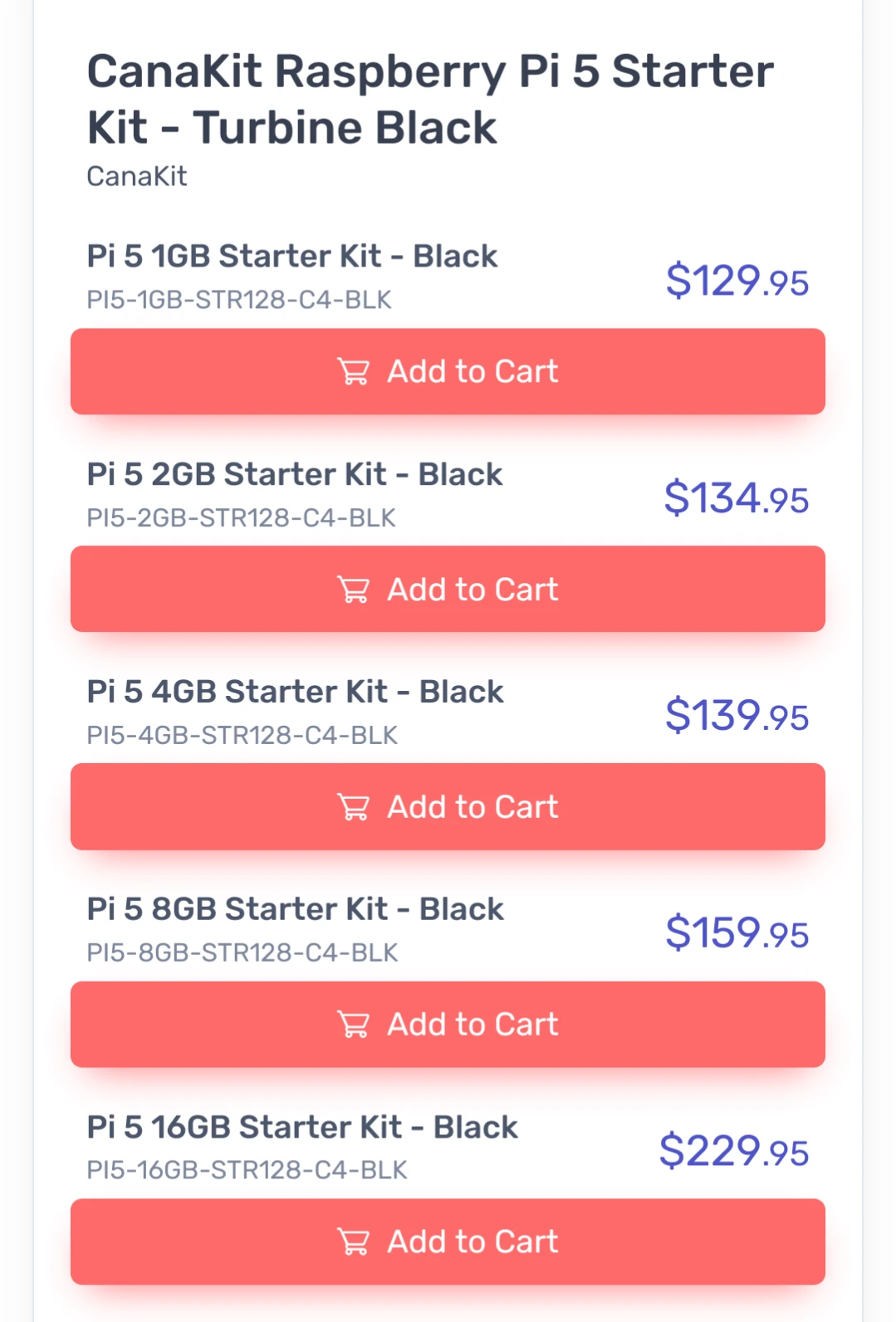The image size is (896, 1322).
Task: Click Pi 5 4GB Starter Kit name
Action: click(x=295, y=692)
